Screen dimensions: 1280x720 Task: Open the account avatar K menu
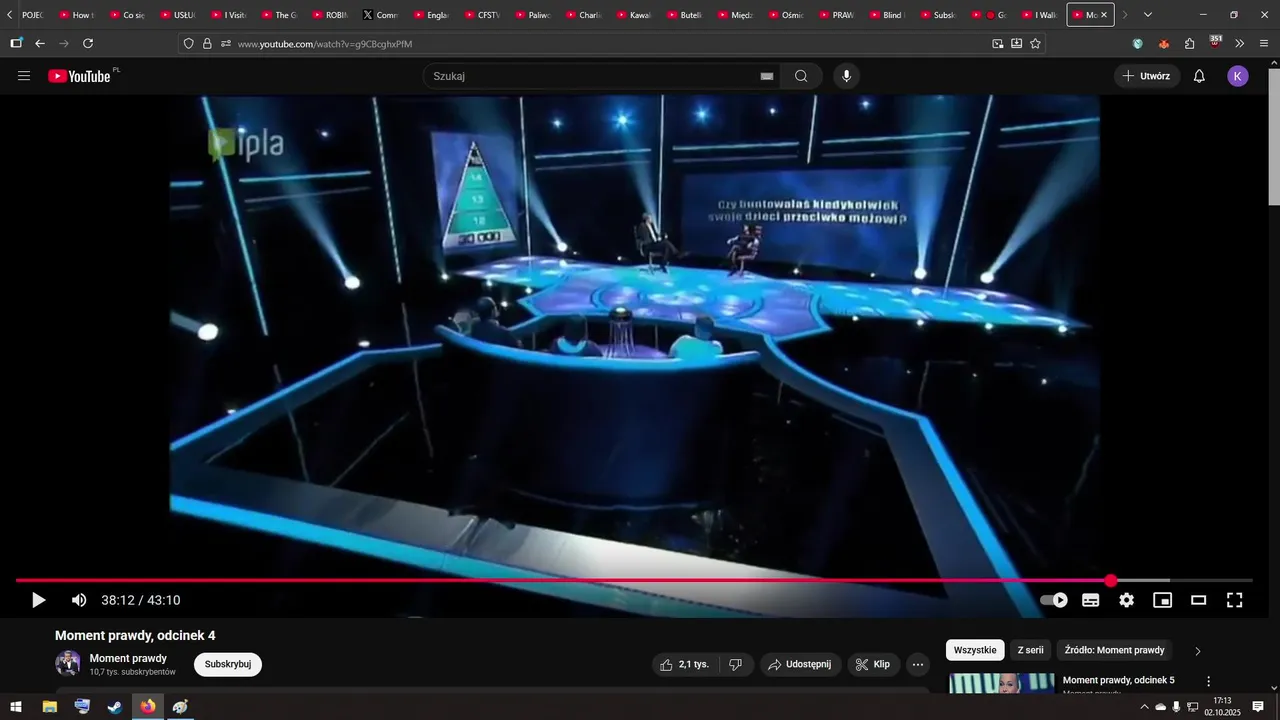1238,76
